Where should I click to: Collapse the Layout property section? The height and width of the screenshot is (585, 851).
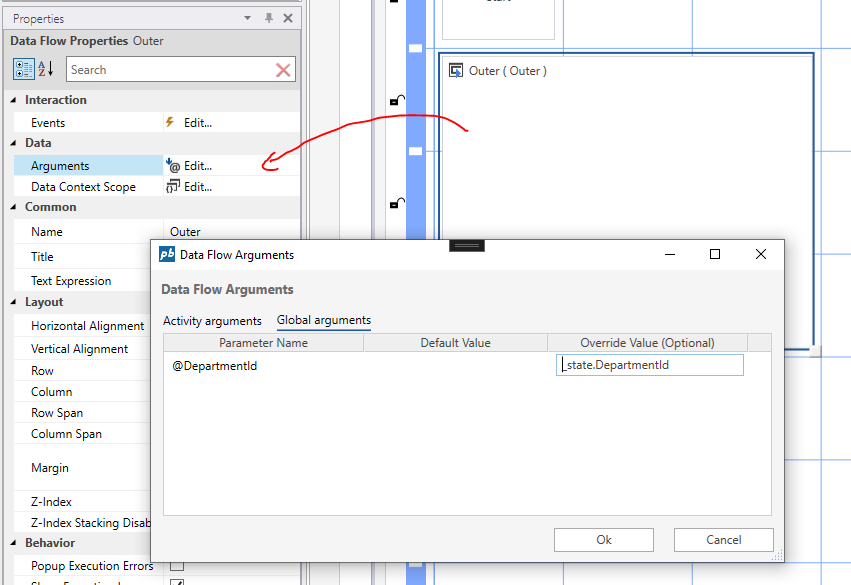[13, 302]
